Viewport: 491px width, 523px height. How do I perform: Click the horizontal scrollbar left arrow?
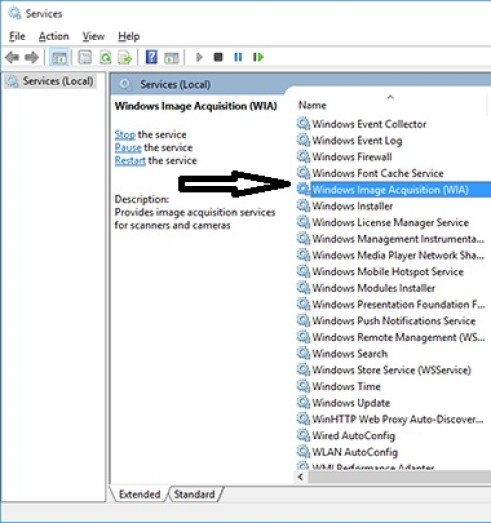301,477
